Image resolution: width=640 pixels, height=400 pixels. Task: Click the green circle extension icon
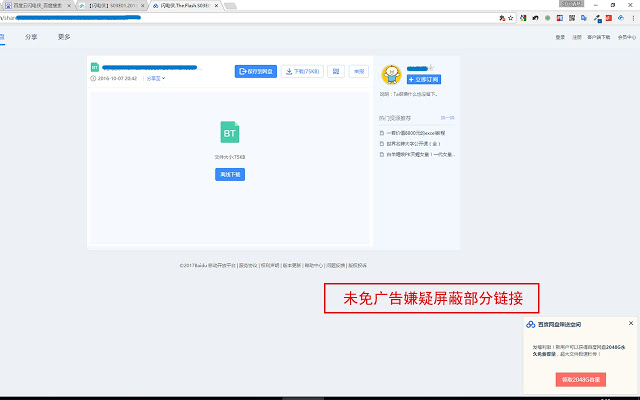point(547,18)
